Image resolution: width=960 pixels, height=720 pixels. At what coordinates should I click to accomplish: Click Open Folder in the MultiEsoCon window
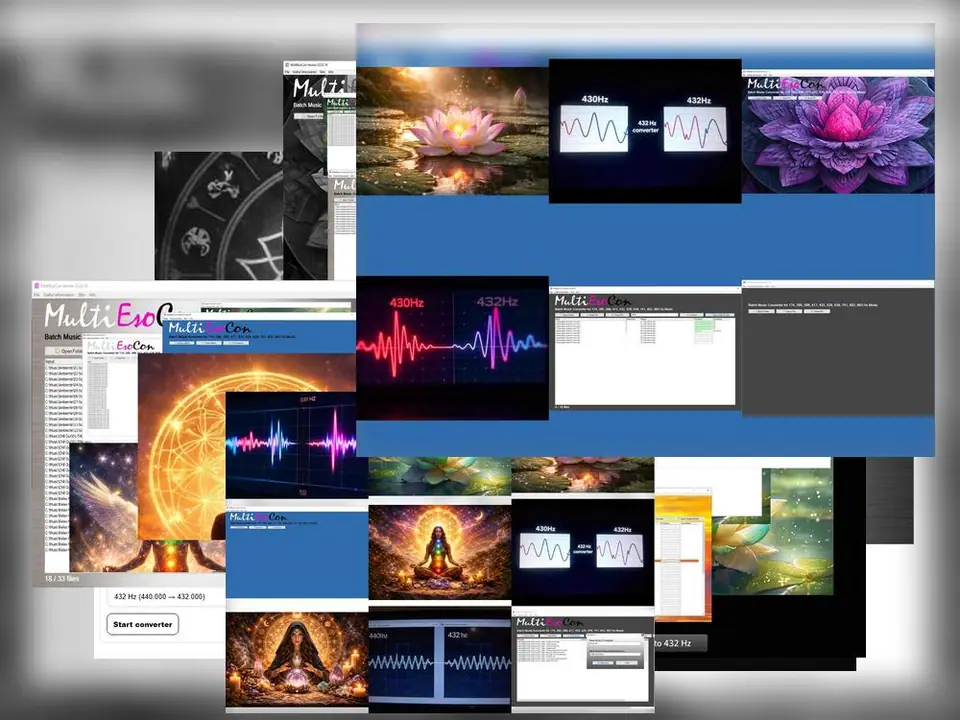(67, 351)
